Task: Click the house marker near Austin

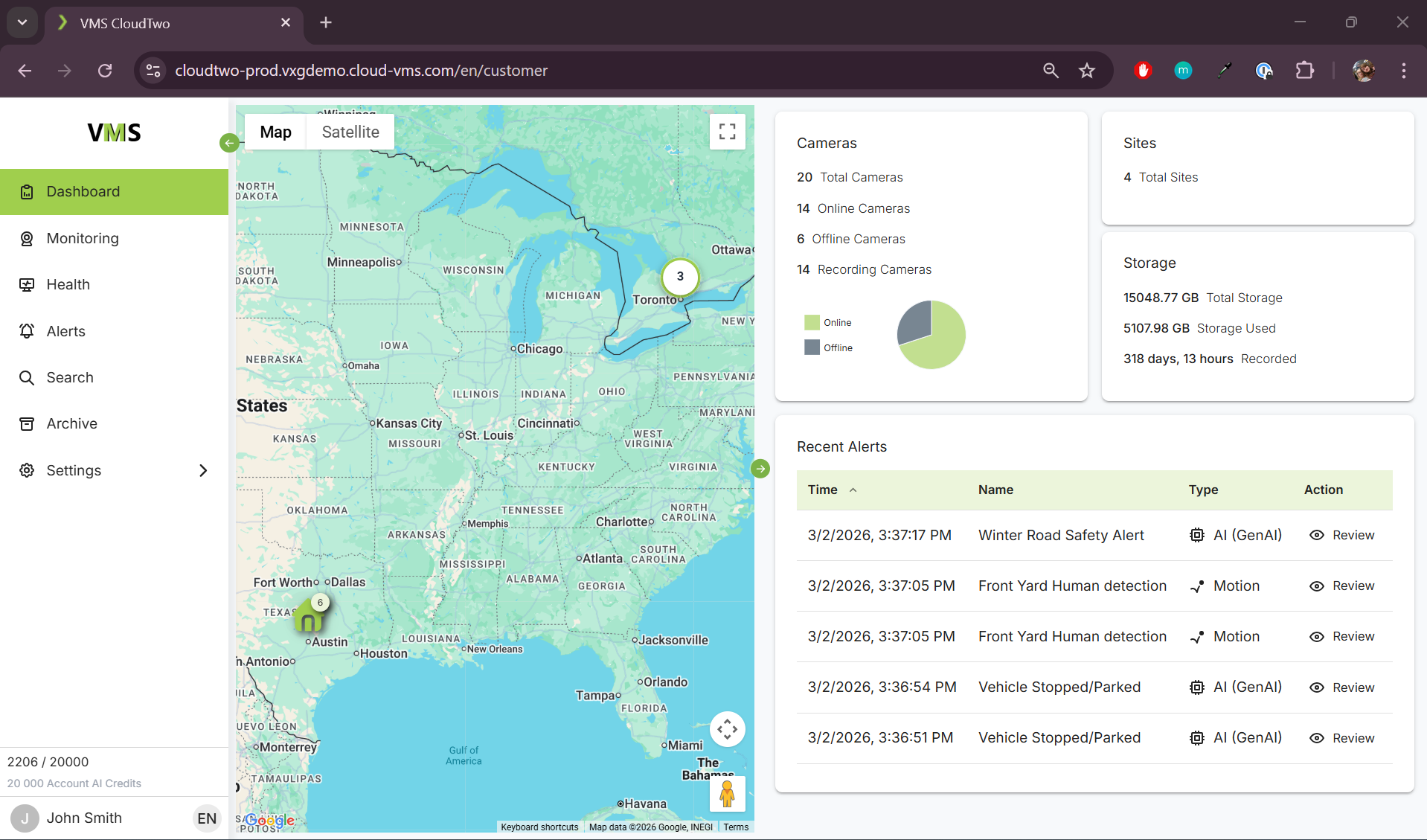Action: (308, 617)
